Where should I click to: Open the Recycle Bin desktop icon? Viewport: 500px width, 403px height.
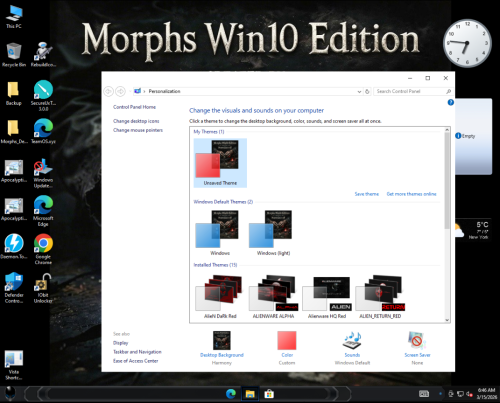click(x=14, y=55)
